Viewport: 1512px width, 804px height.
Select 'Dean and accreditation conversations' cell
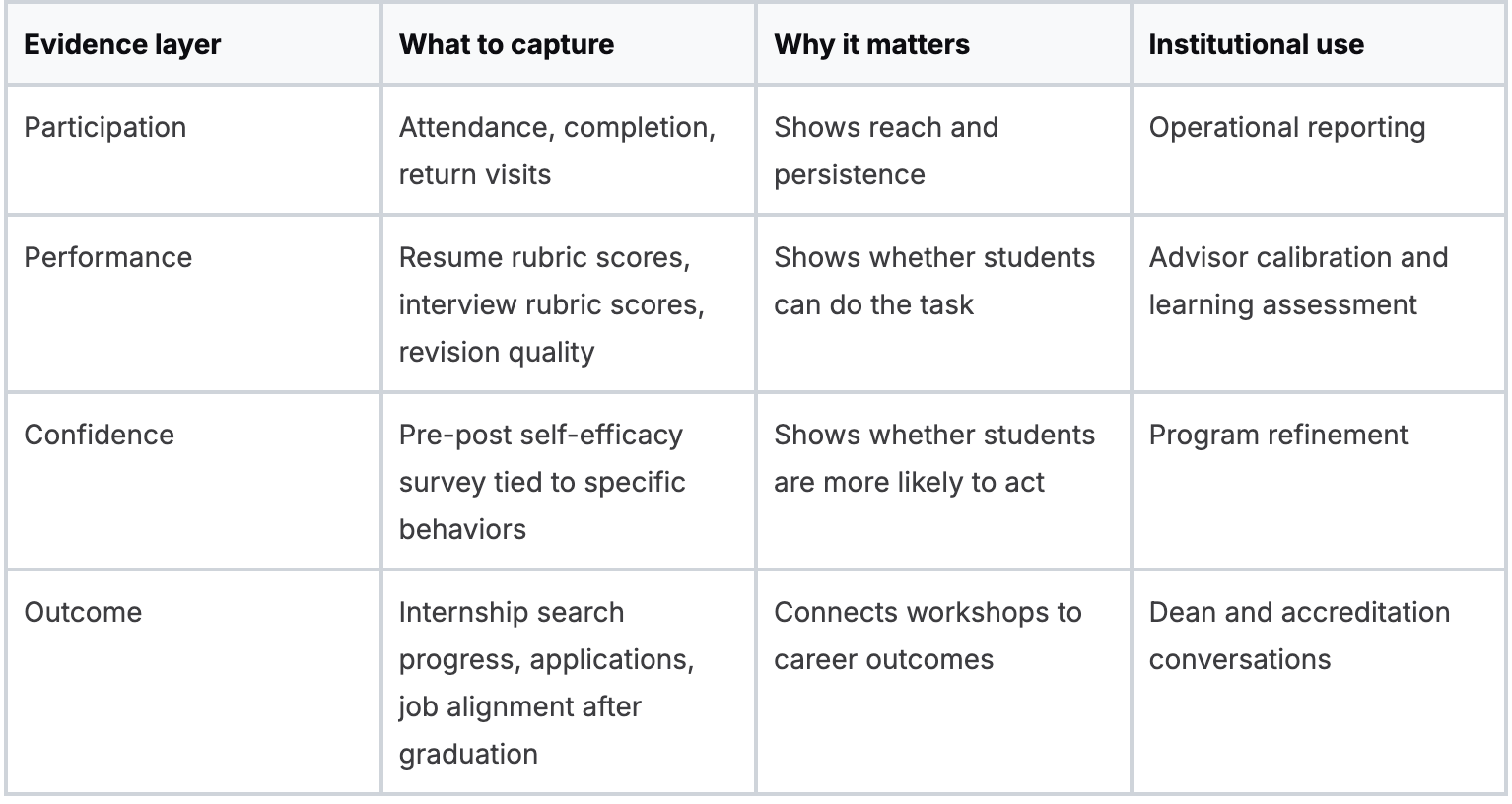click(1298, 636)
